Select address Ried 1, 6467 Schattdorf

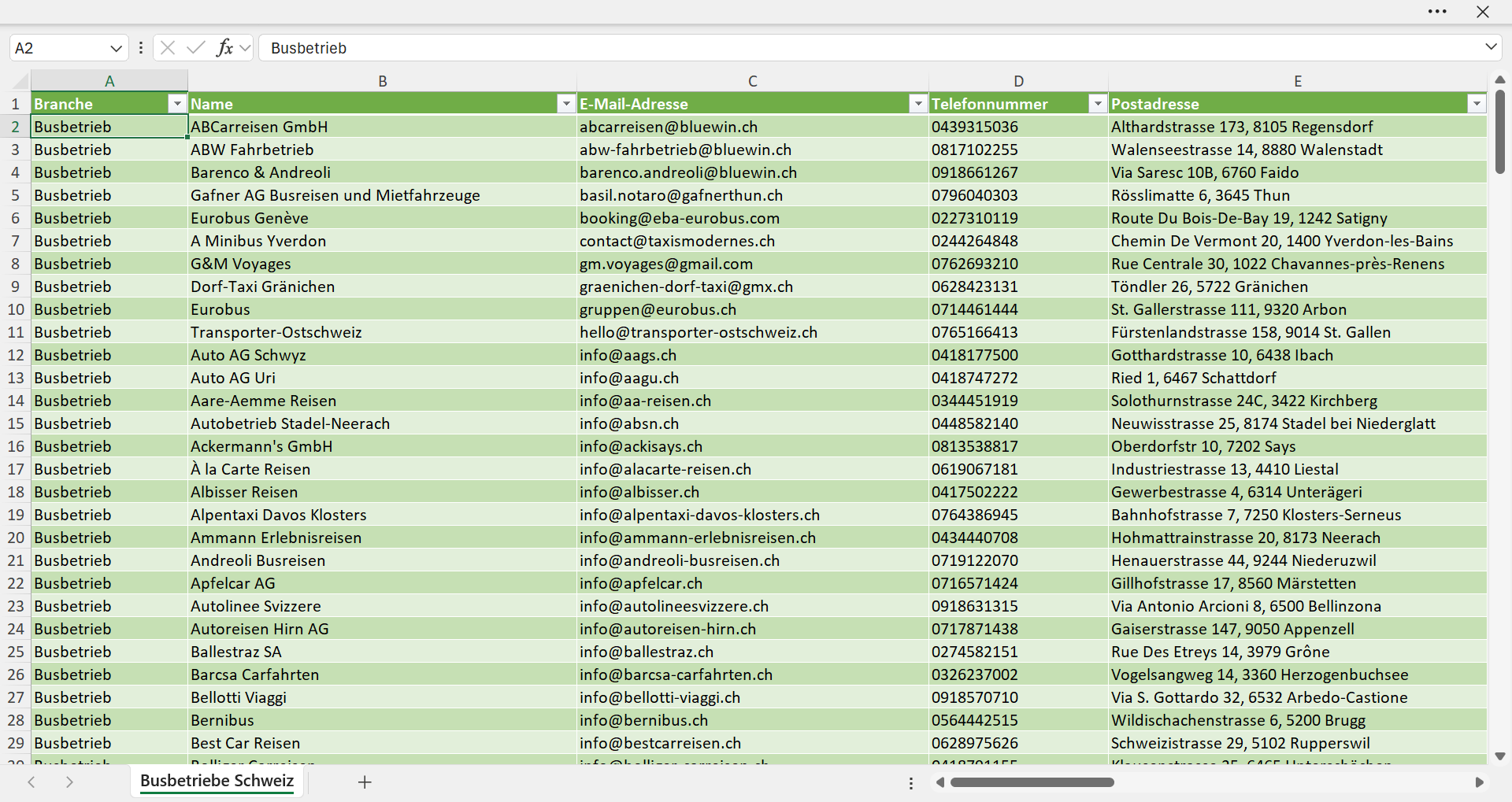(1298, 378)
